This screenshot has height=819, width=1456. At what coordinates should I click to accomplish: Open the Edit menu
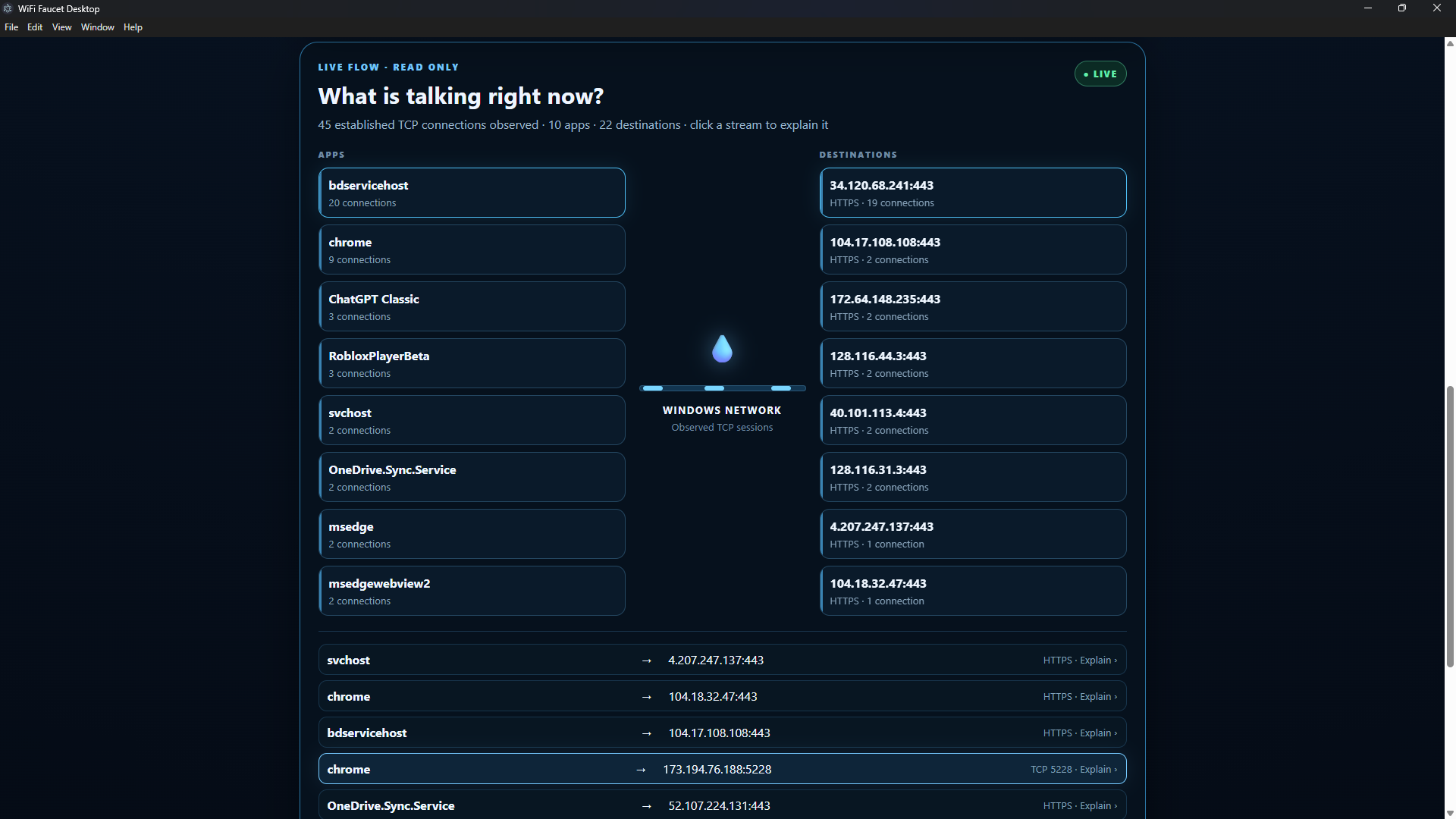click(x=35, y=27)
